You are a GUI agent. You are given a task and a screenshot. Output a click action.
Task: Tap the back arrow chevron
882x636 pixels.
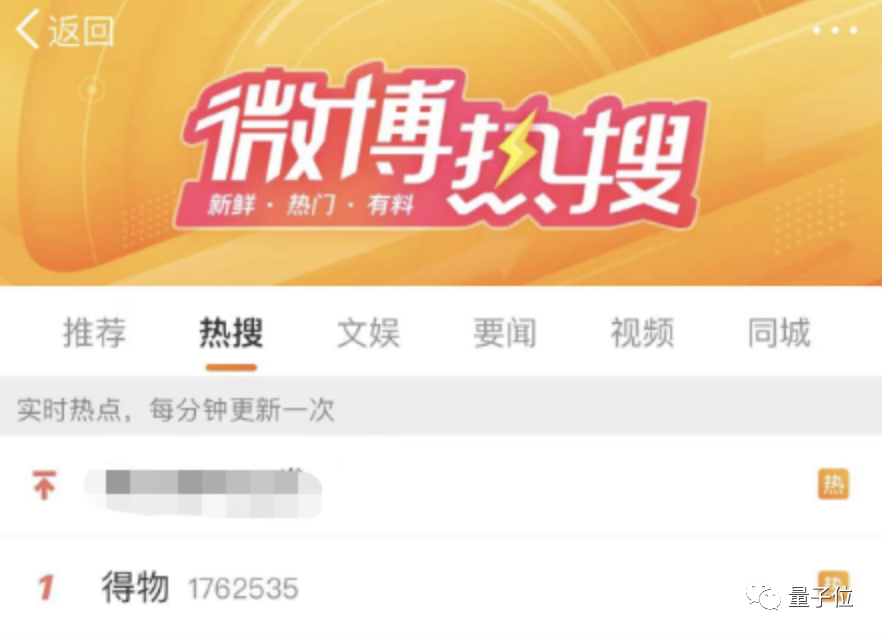coord(27,29)
